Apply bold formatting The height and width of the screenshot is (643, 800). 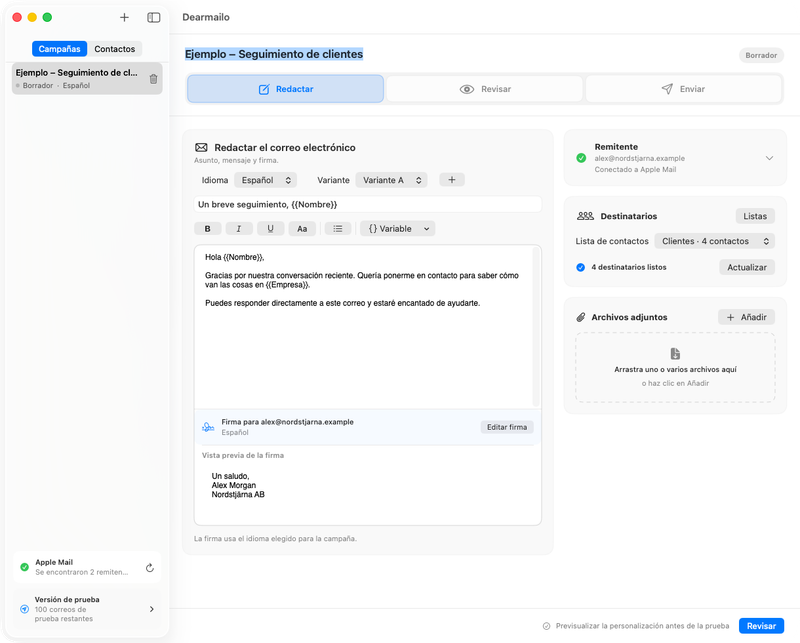pos(208,229)
